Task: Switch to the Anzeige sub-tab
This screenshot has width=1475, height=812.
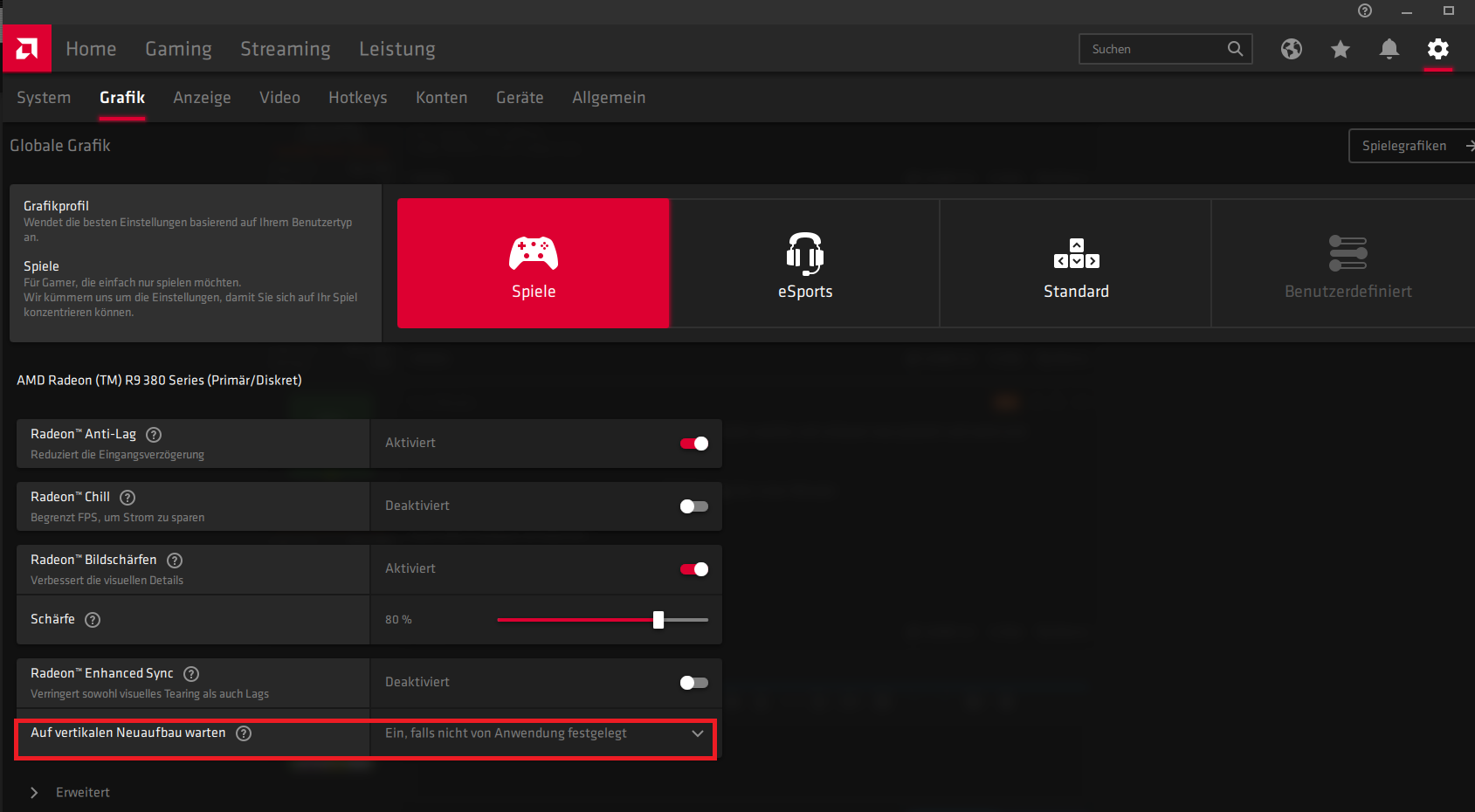Action: (x=202, y=98)
